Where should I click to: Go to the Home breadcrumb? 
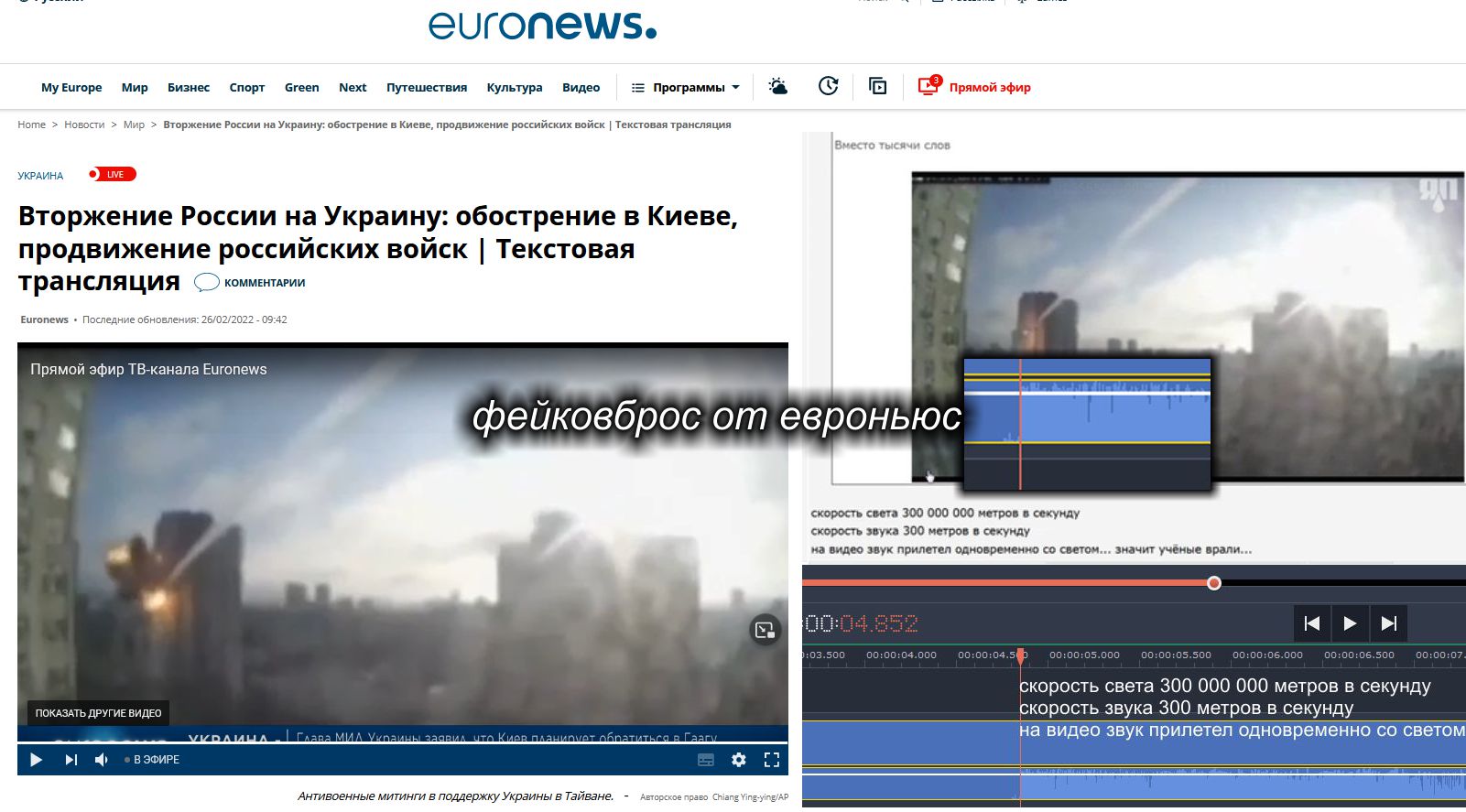pyautogui.click(x=32, y=125)
